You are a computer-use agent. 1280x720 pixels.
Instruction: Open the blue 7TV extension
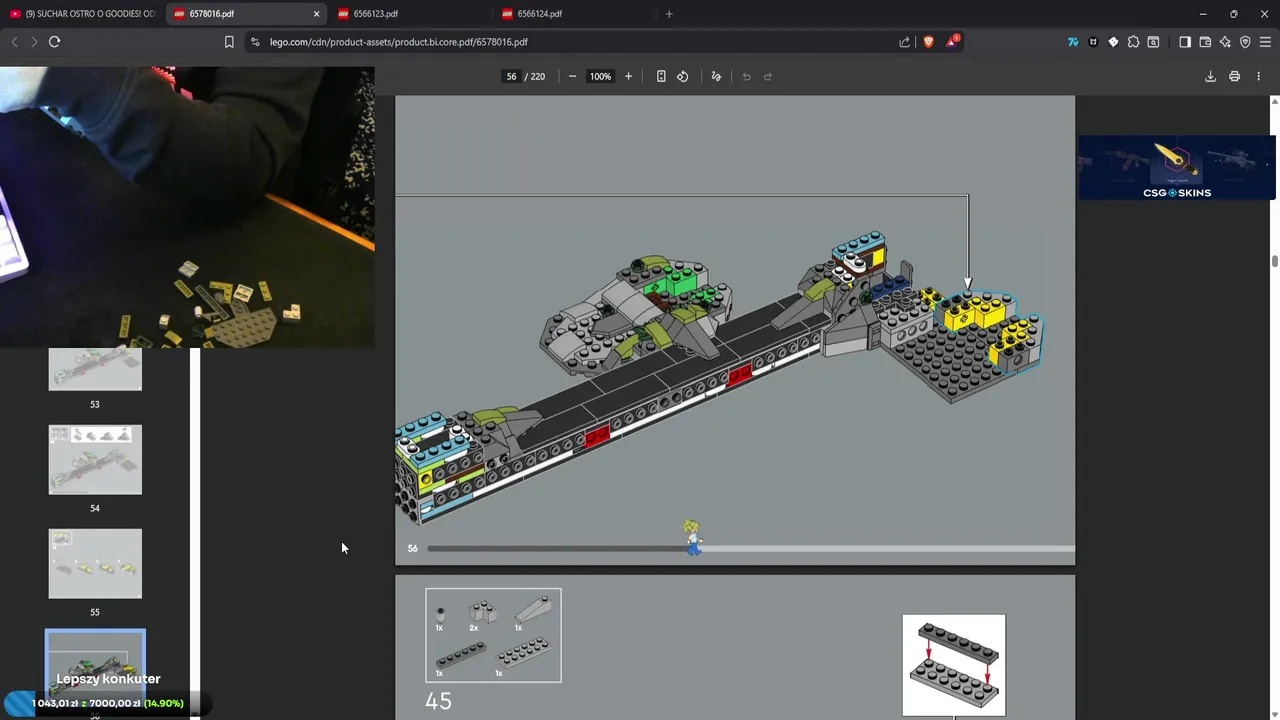coord(1073,42)
